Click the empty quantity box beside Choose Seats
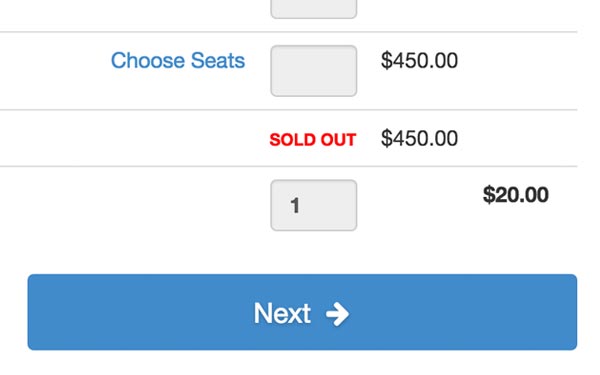The image size is (600, 375). coord(314,71)
